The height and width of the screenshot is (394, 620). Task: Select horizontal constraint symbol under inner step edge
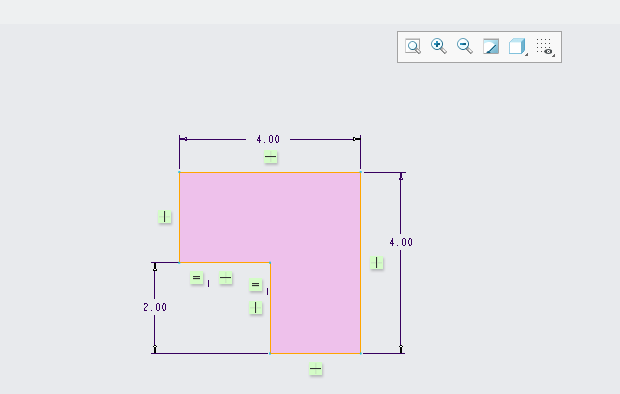pos(226,278)
